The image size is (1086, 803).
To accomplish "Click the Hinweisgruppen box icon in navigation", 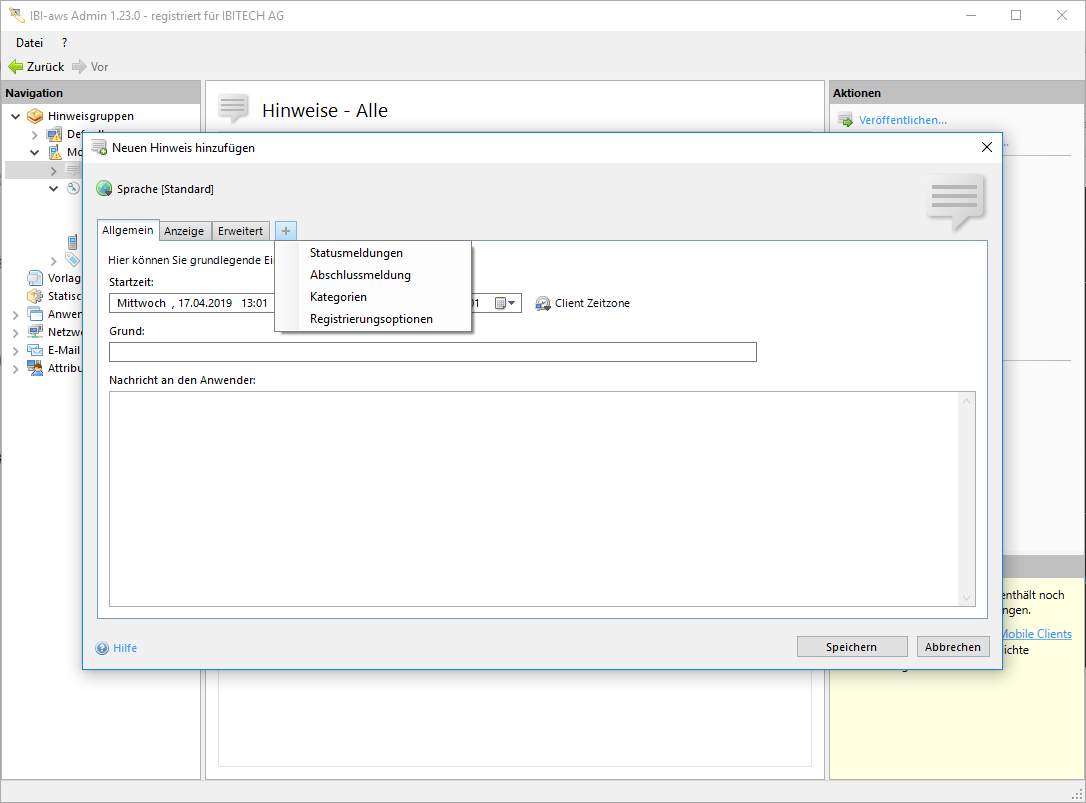I will click(x=36, y=116).
